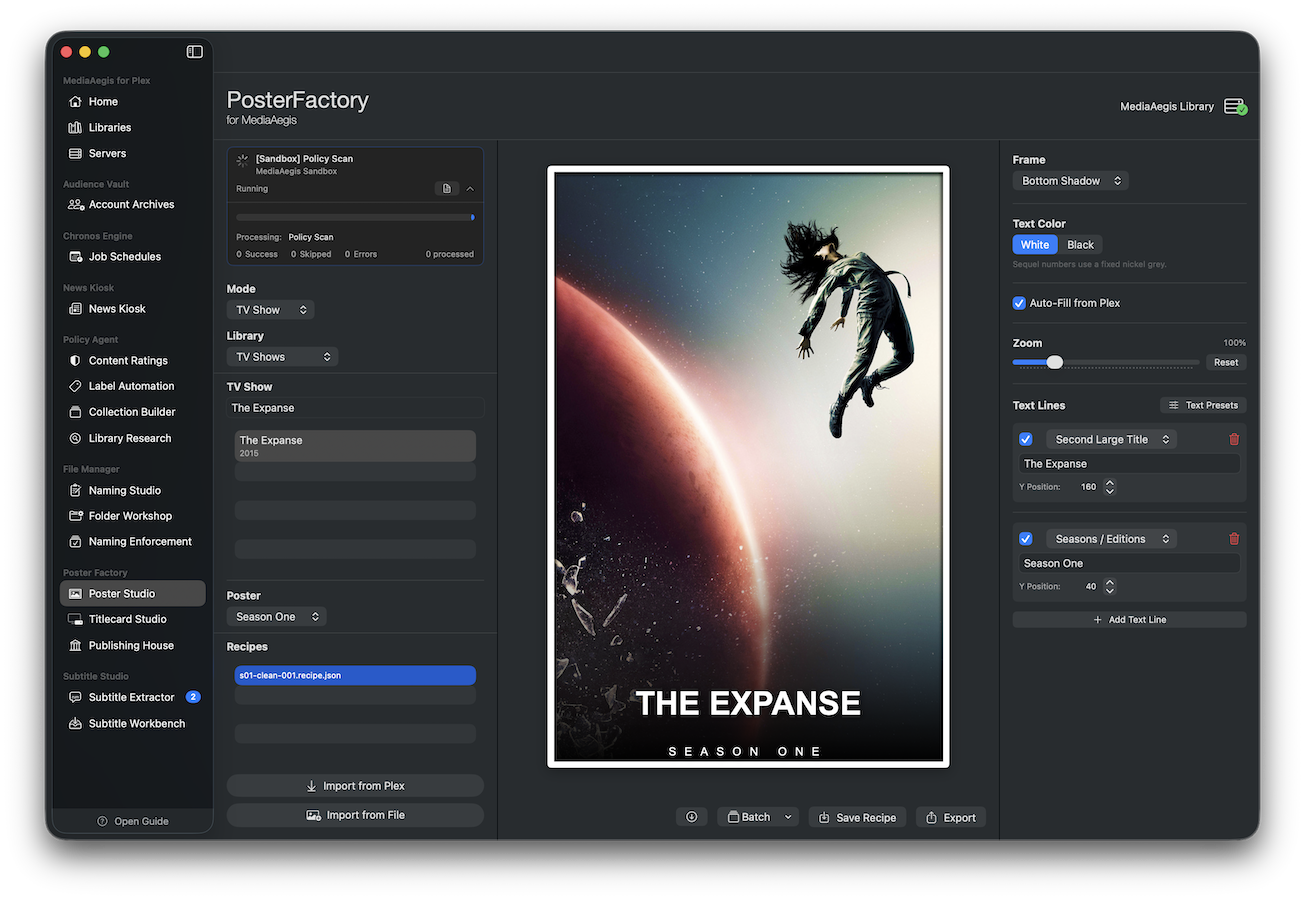Open the Second Large Title style dropdown
This screenshot has width=1305, height=900.
coord(1111,440)
